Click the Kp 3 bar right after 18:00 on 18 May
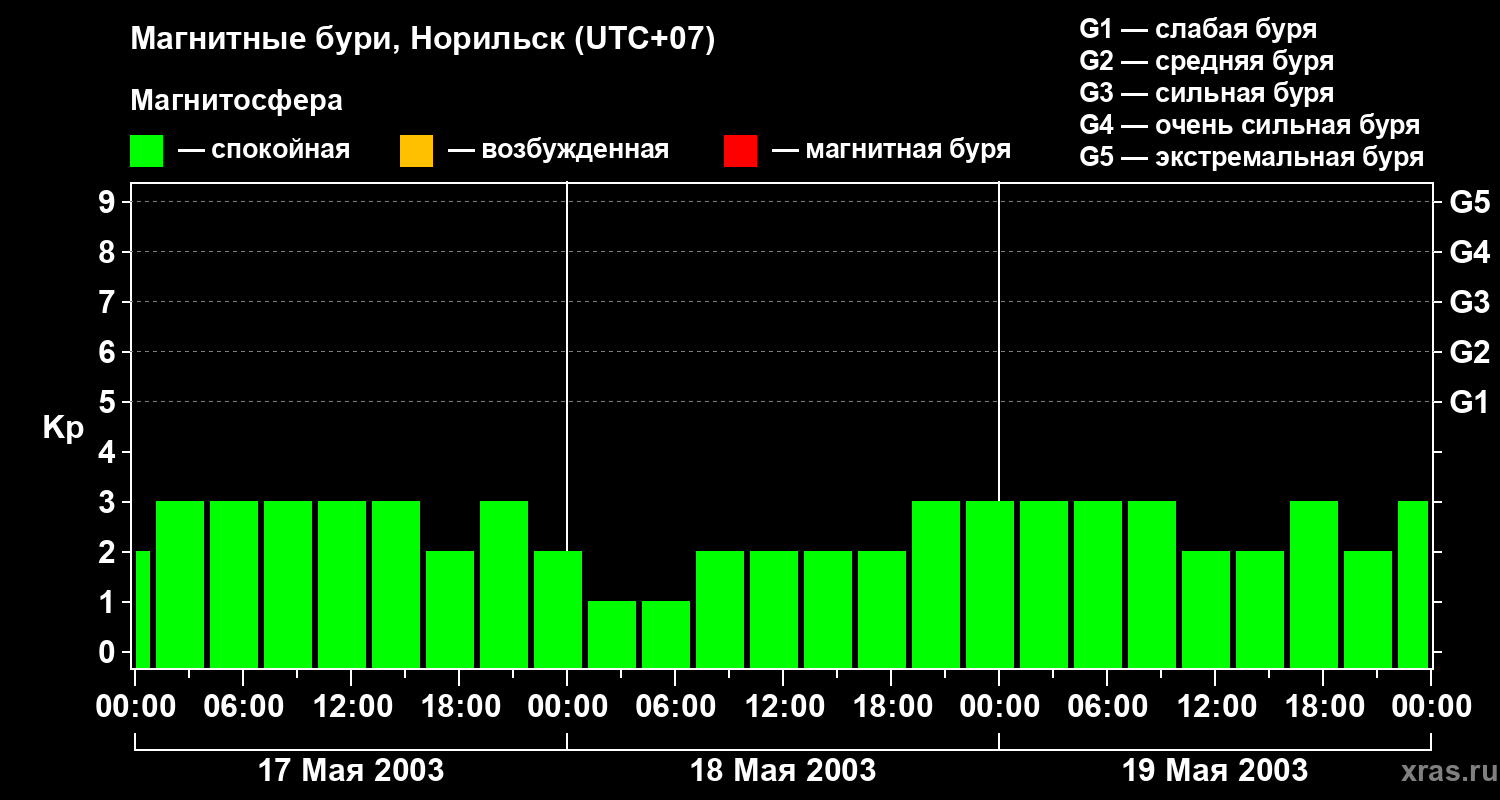 coord(936,584)
